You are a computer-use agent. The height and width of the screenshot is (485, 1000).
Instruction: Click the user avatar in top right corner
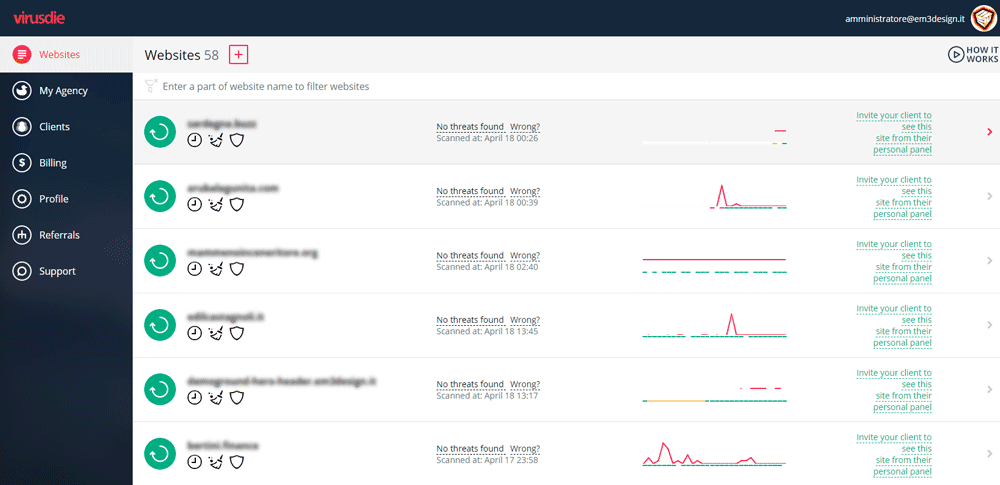(983, 18)
